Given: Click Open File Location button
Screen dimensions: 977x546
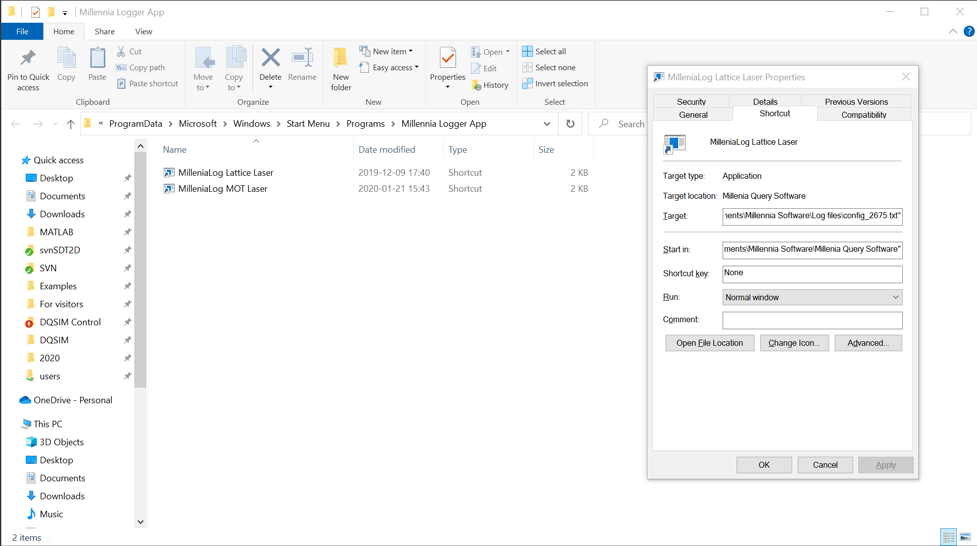Looking at the screenshot, I should point(710,343).
